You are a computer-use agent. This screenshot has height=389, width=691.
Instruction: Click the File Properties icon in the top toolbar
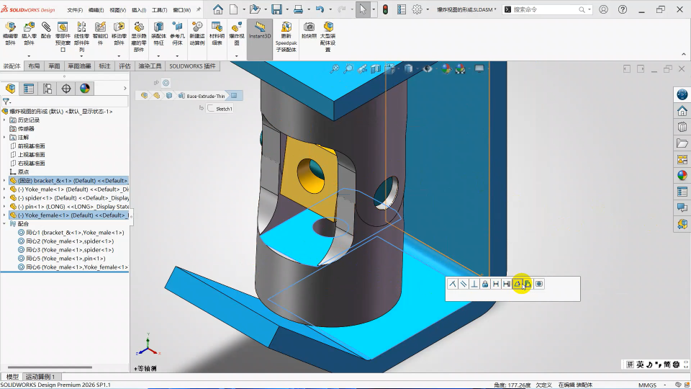(401, 9)
